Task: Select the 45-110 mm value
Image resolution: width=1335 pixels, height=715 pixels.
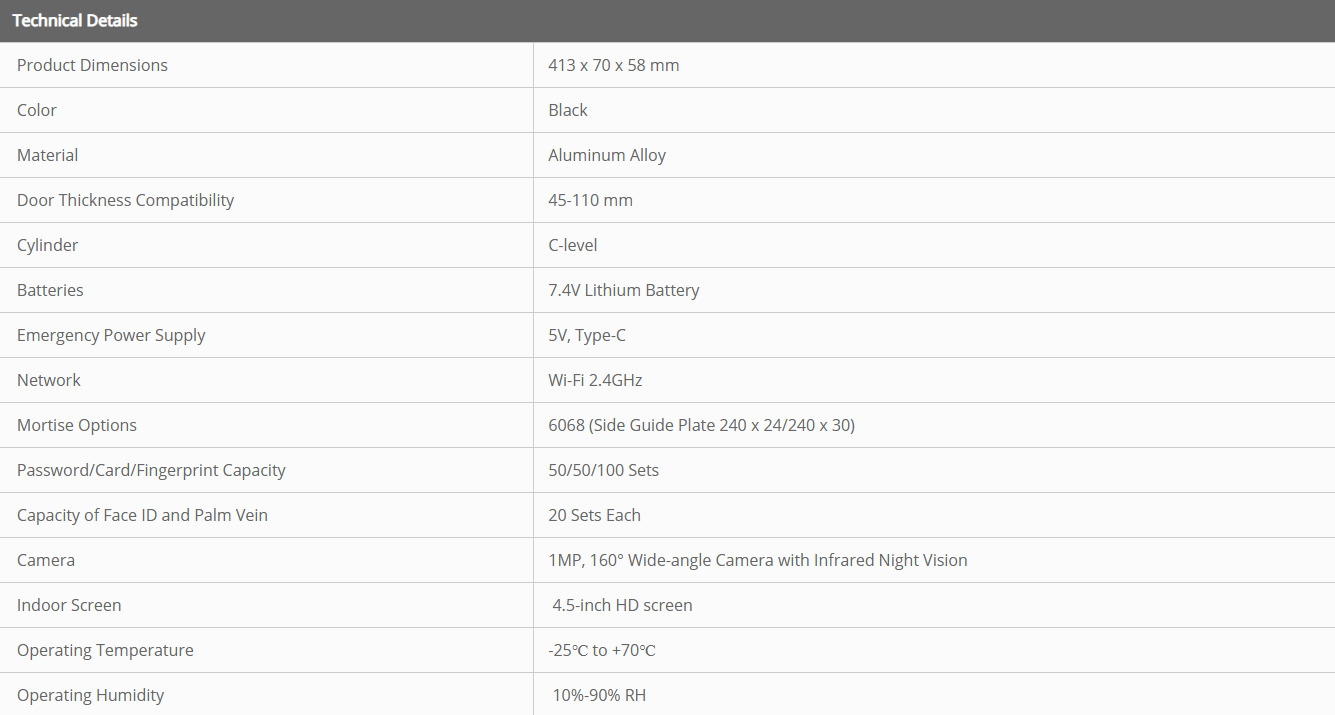Action: coord(590,200)
